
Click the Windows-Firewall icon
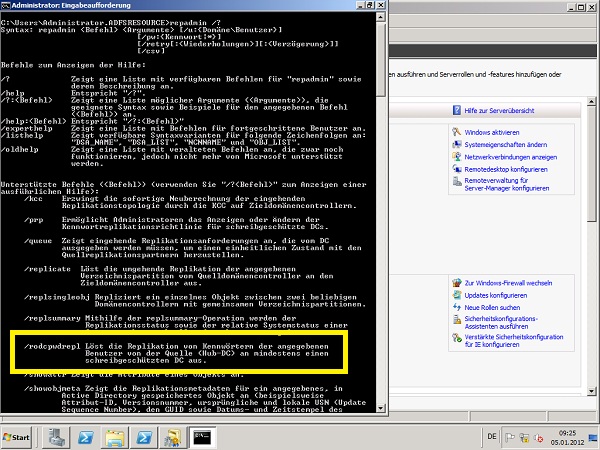pos(457,283)
